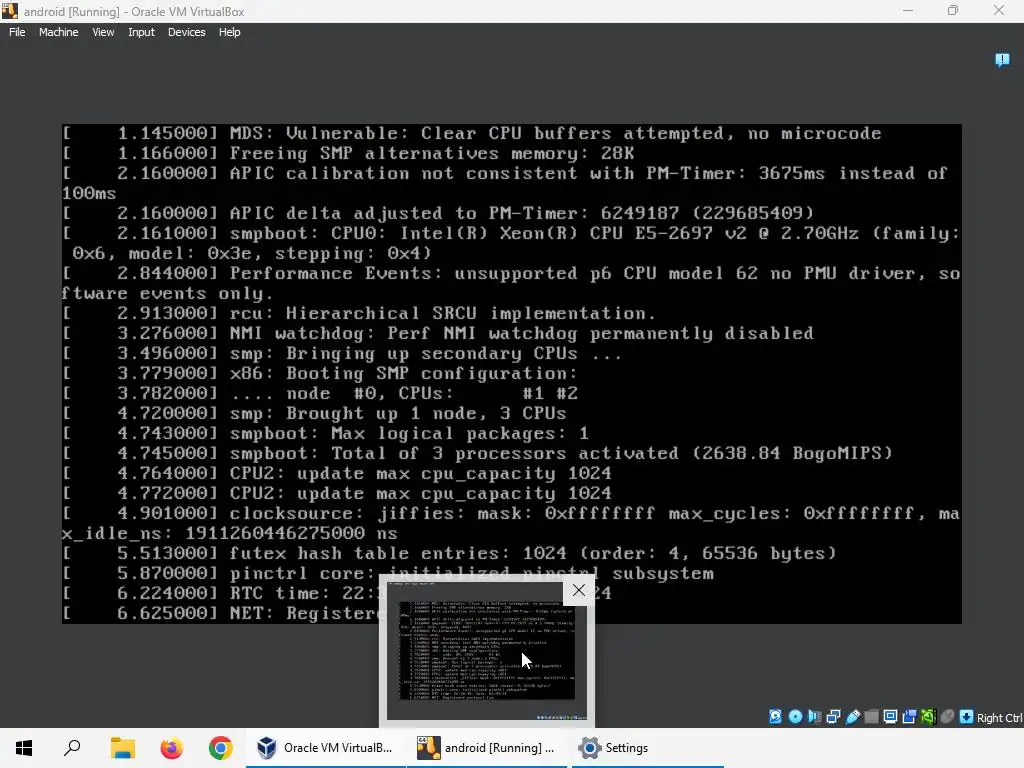The width and height of the screenshot is (1024, 768).
Task: Click the 'MDS: Vulnerable' boot log line
Action: (x=472, y=133)
